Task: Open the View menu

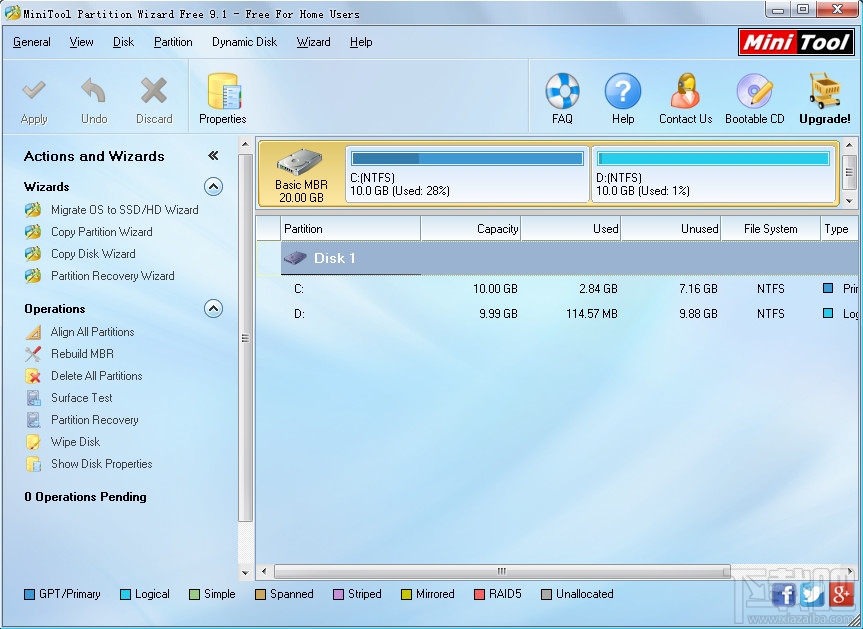Action: point(81,42)
